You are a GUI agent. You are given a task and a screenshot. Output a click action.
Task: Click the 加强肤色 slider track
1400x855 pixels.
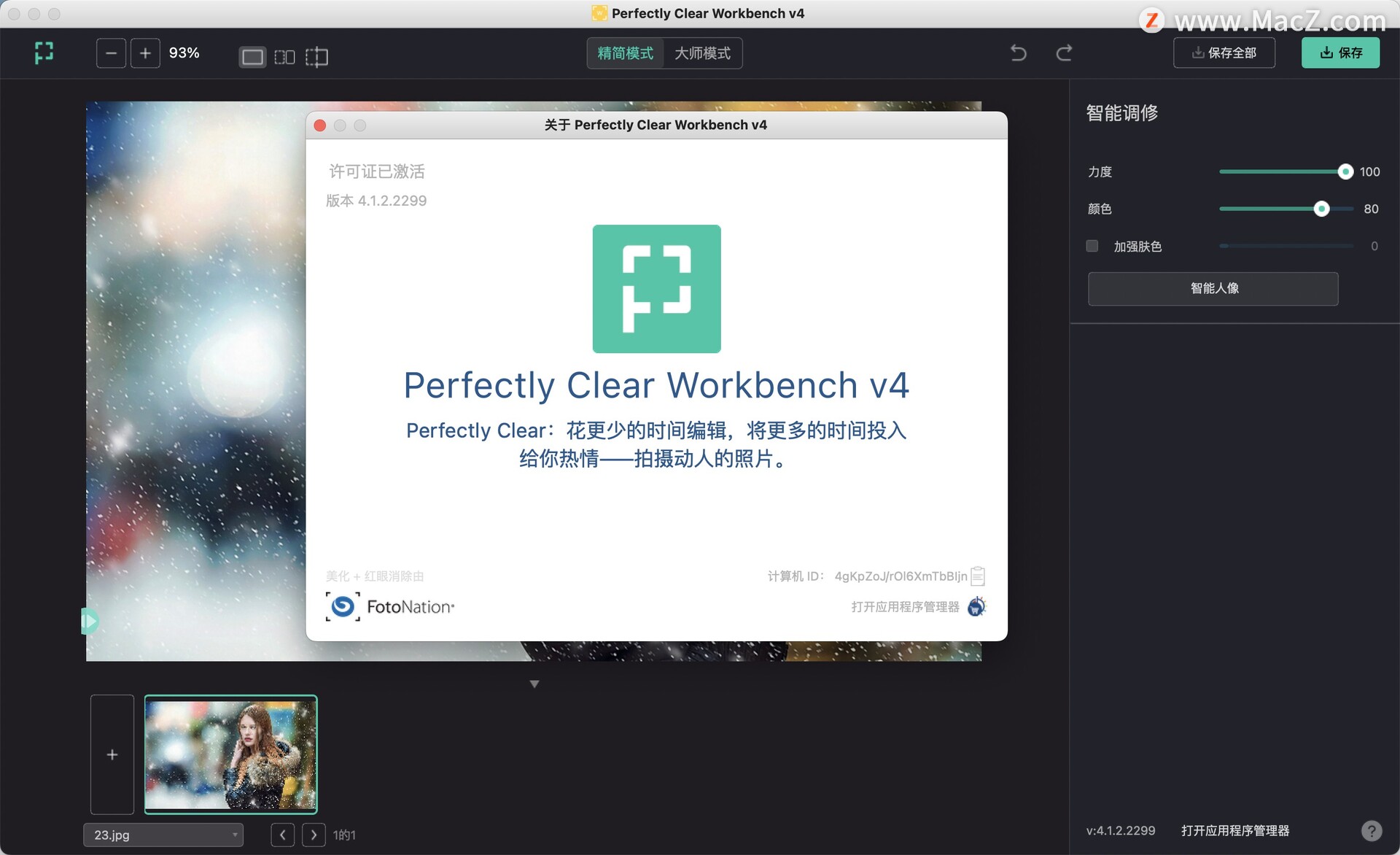(1286, 246)
